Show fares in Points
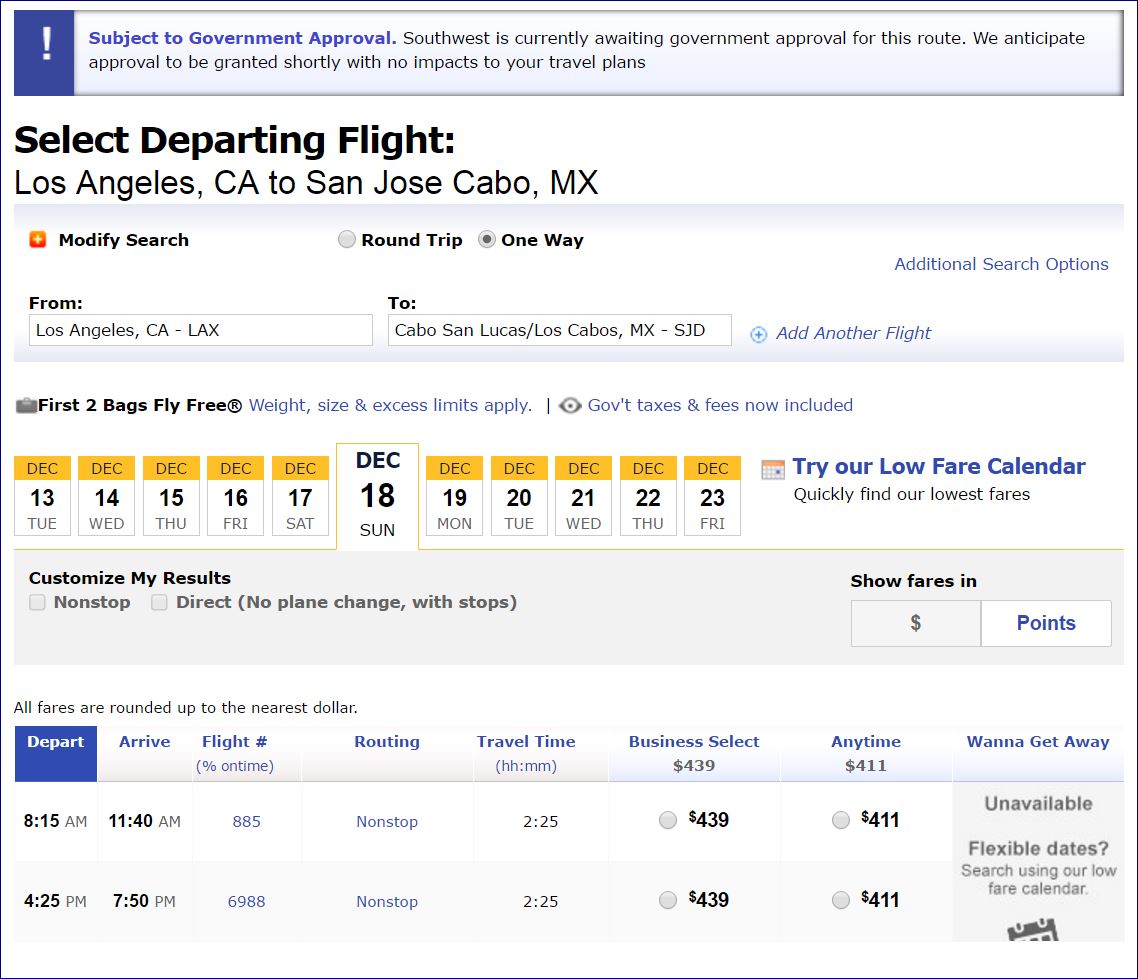1138x979 pixels. 1046,623
